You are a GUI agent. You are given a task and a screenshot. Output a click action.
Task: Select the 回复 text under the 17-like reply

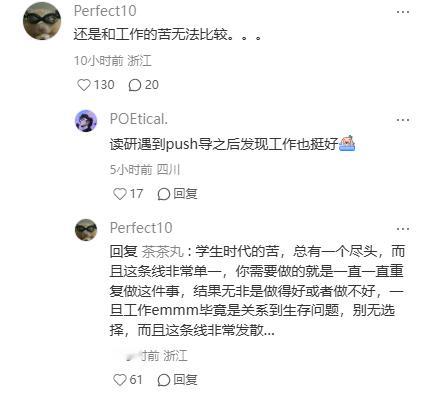tap(185, 194)
